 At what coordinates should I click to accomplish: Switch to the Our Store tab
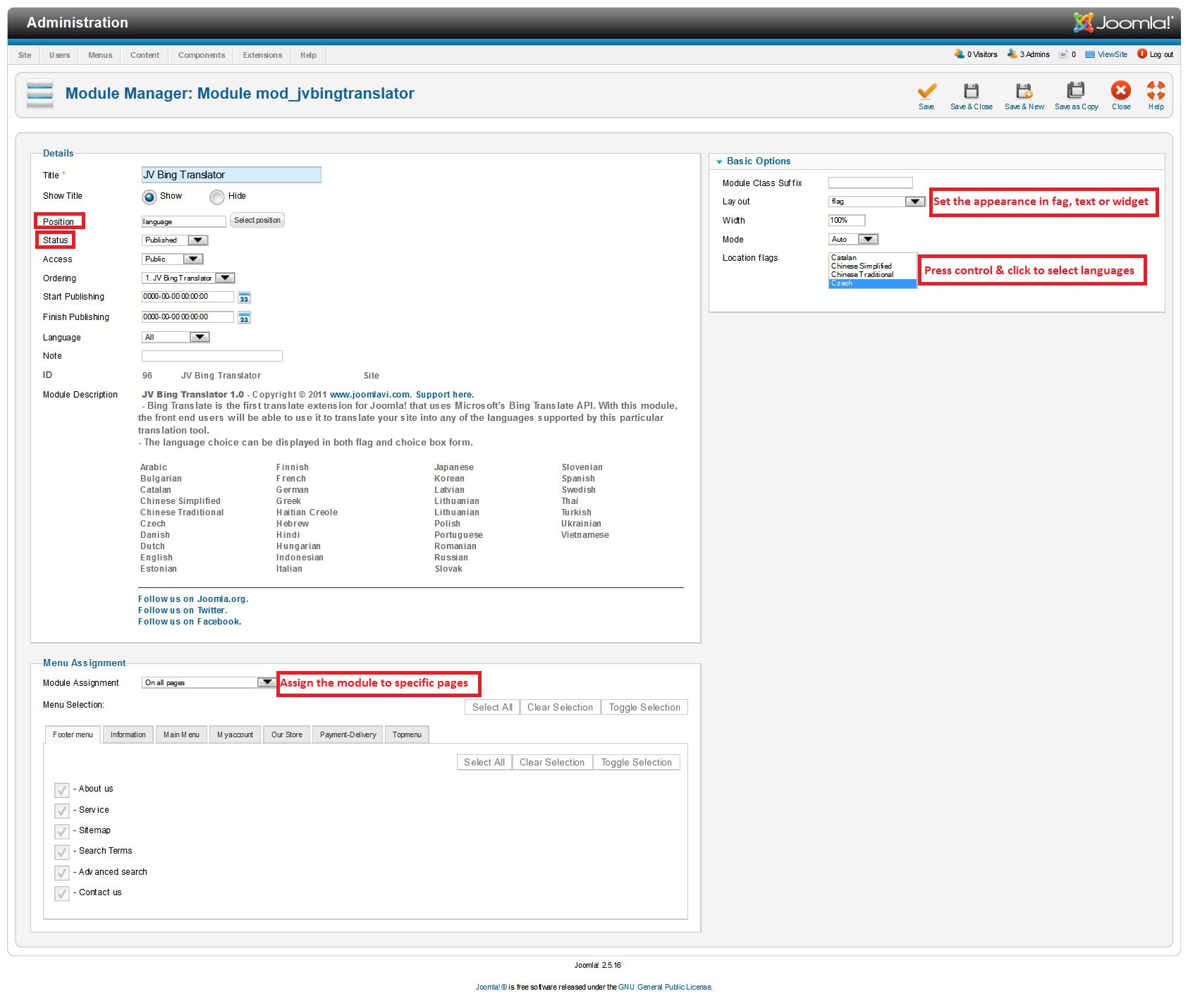click(287, 735)
